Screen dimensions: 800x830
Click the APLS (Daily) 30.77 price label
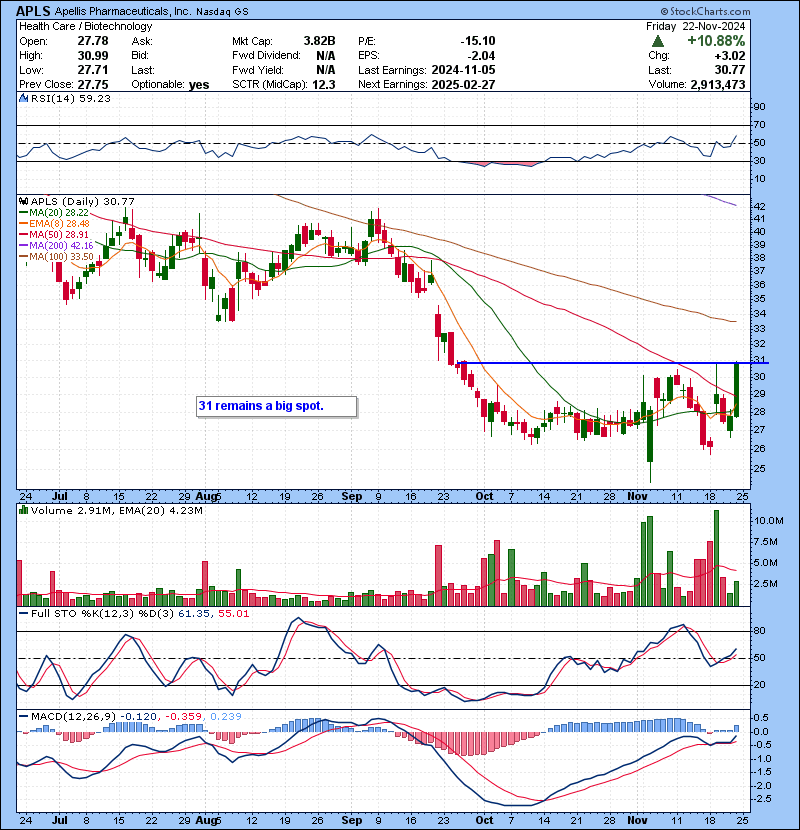tap(83, 202)
